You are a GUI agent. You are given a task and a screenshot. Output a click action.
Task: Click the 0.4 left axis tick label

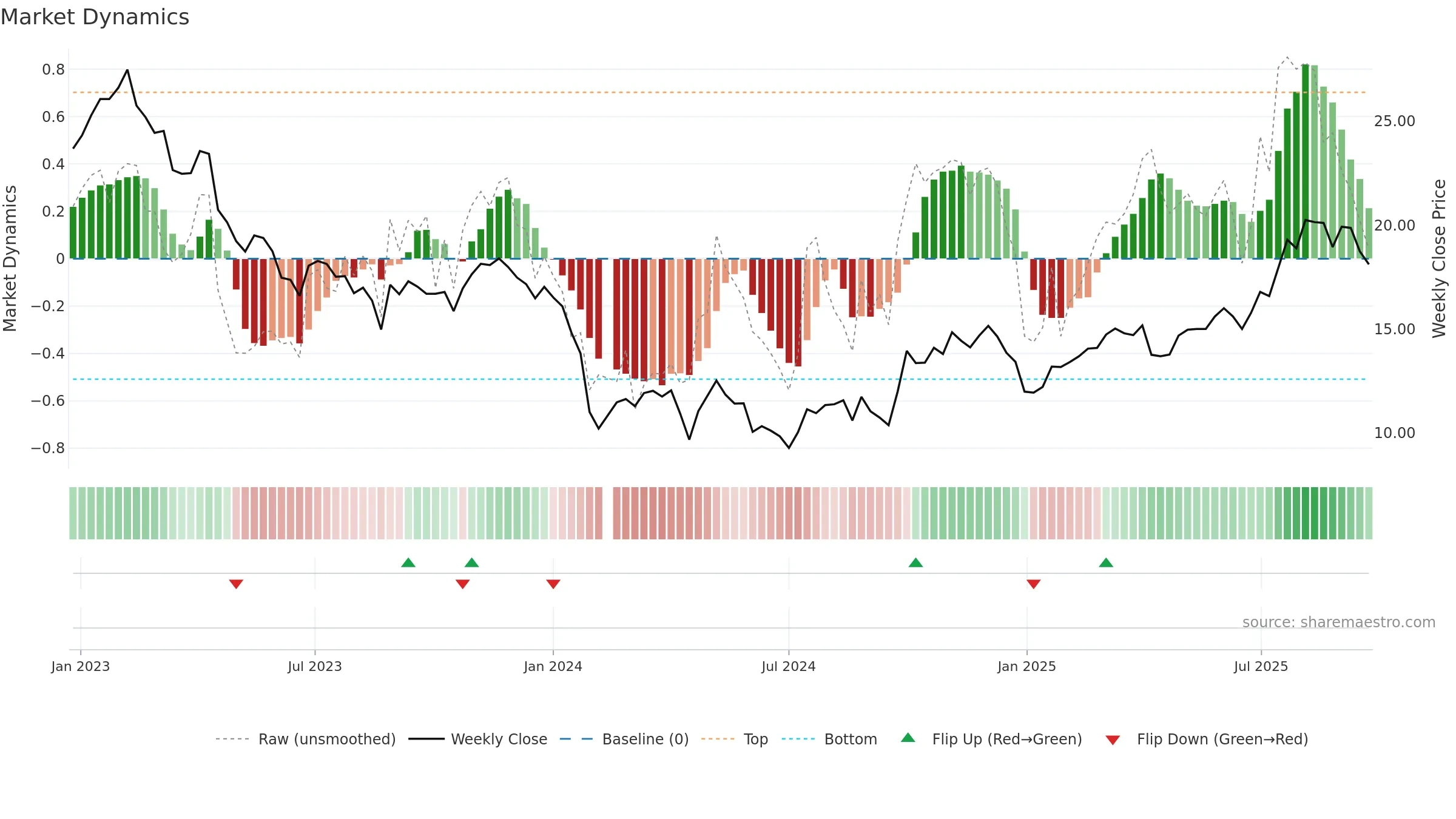point(53,164)
